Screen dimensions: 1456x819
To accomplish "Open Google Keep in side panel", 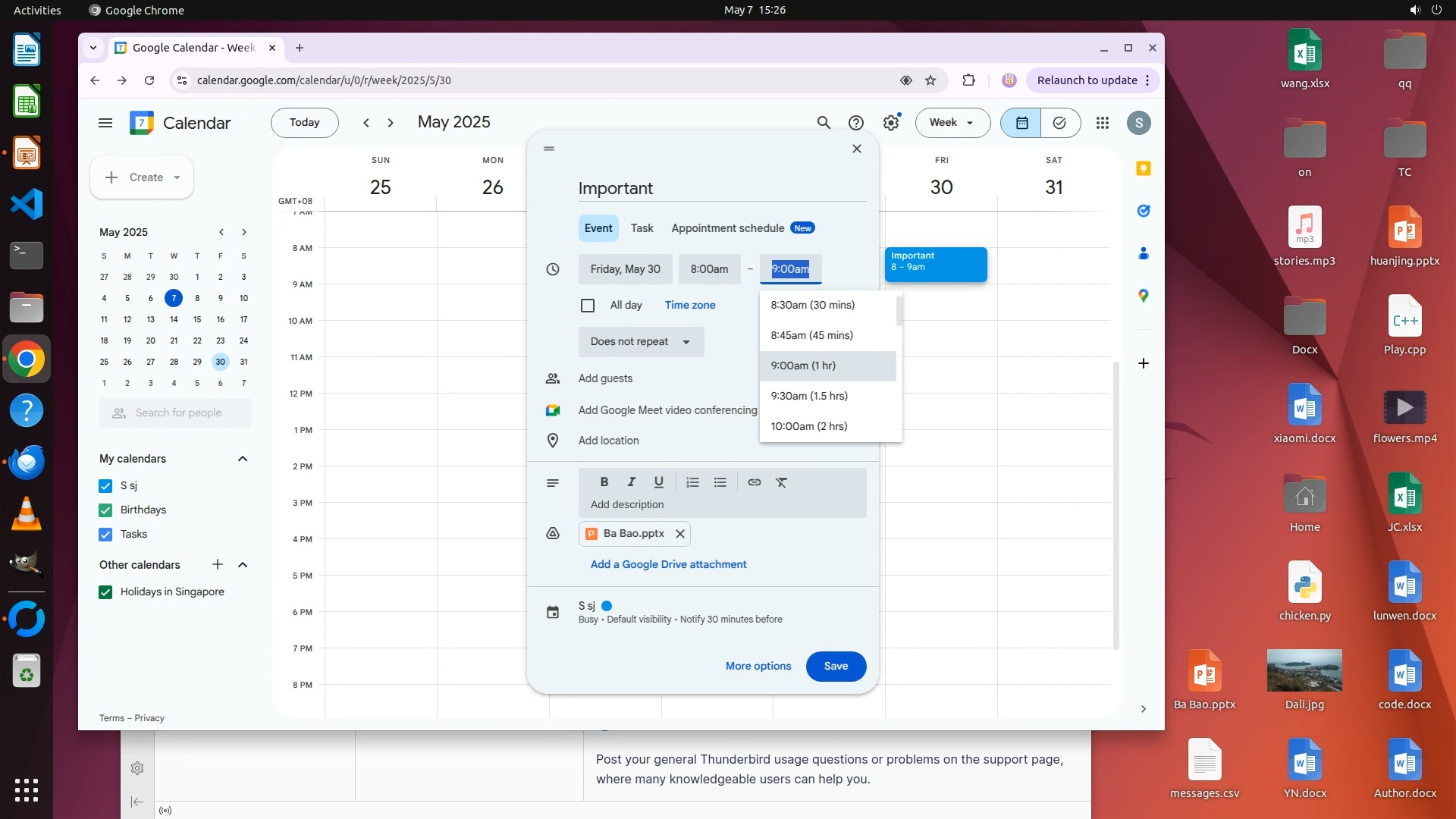I will tap(1144, 168).
